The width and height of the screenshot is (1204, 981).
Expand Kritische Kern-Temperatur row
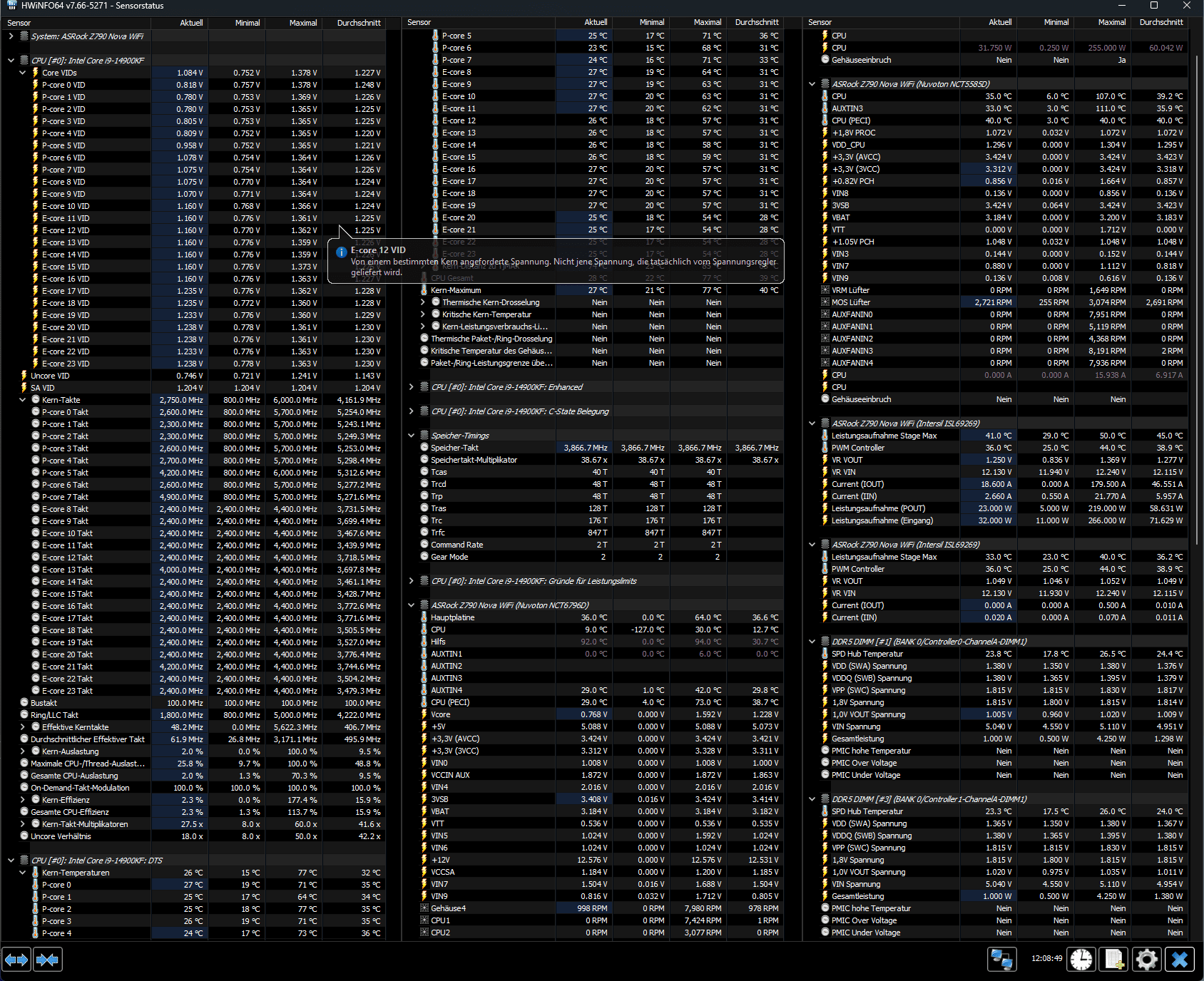coord(423,314)
